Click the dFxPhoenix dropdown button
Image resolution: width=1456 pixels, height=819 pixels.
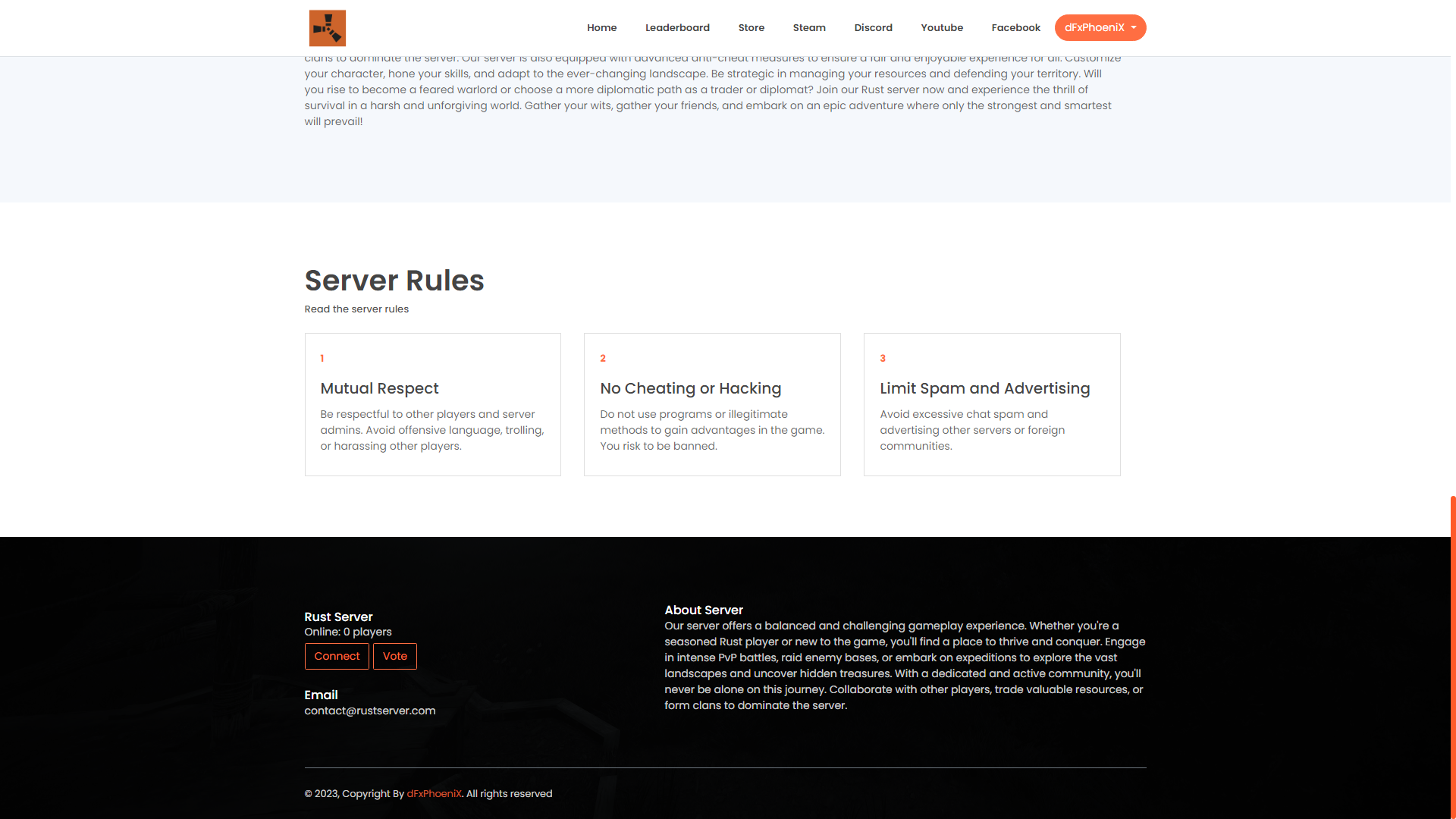coord(1100,27)
